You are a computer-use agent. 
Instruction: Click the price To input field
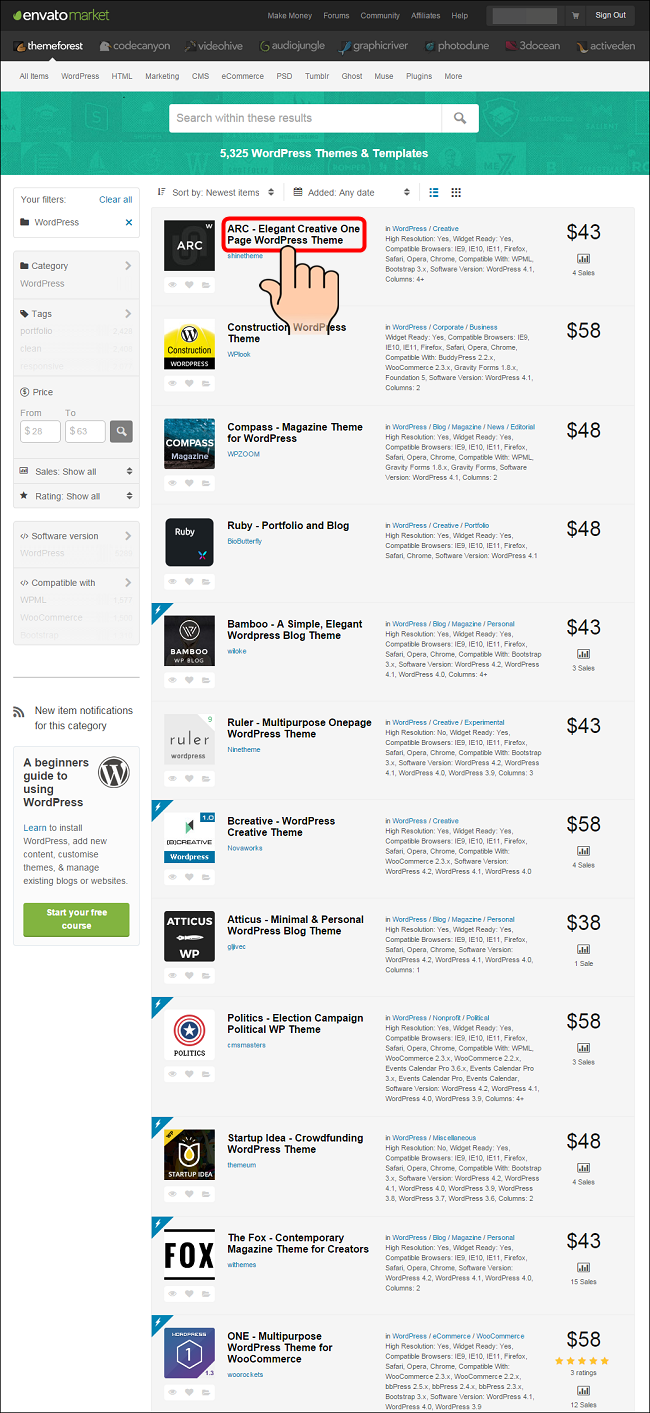[85, 431]
